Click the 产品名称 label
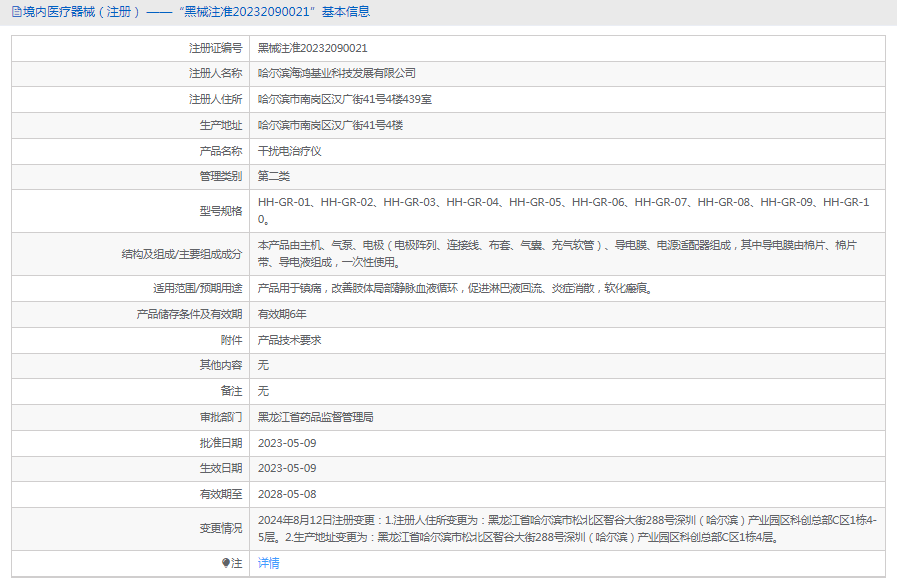The height and width of the screenshot is (587, 897). (x=221, y=151)
